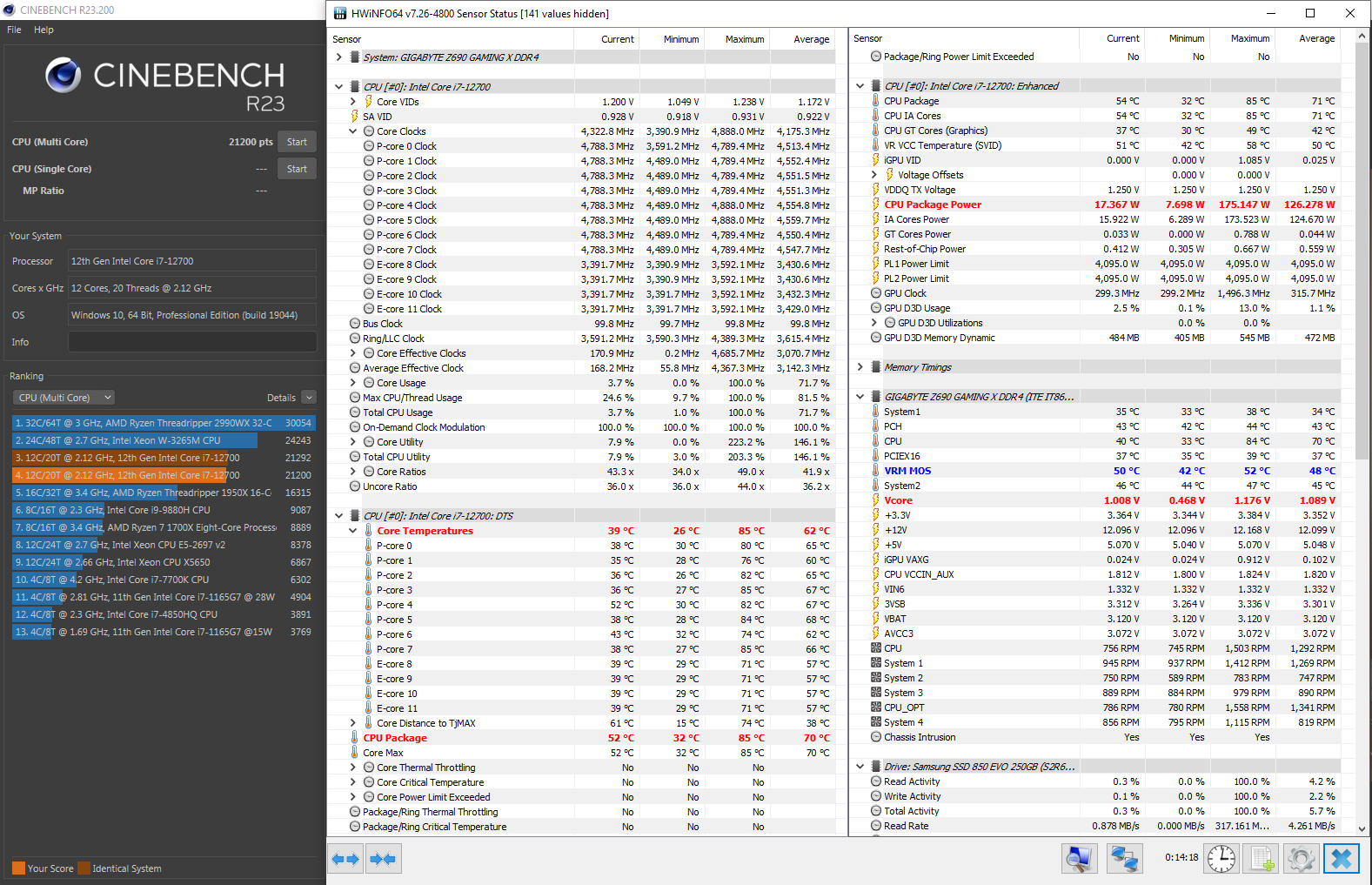Collapse the Core Clocks subtree

[352, 131]
